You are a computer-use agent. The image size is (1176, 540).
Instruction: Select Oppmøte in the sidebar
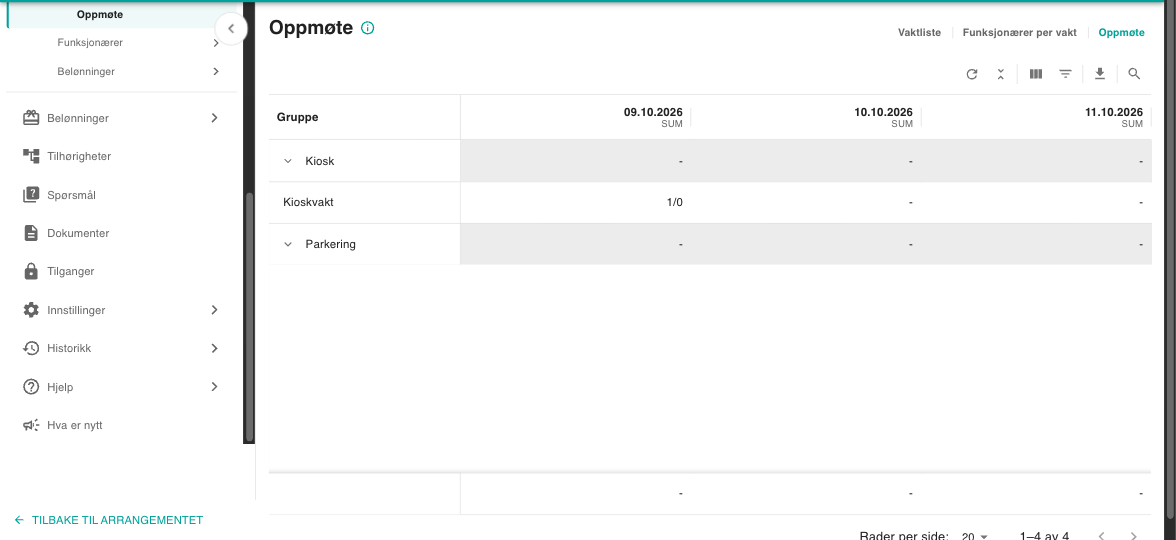100,14
